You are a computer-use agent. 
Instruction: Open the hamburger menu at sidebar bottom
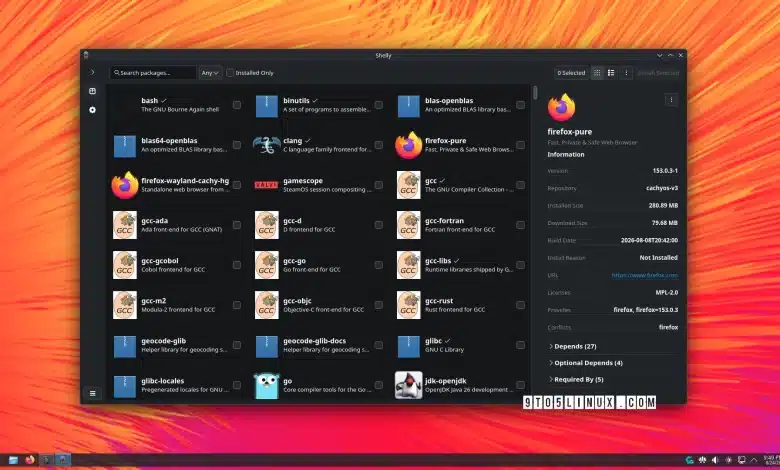[x=93, y=393]
